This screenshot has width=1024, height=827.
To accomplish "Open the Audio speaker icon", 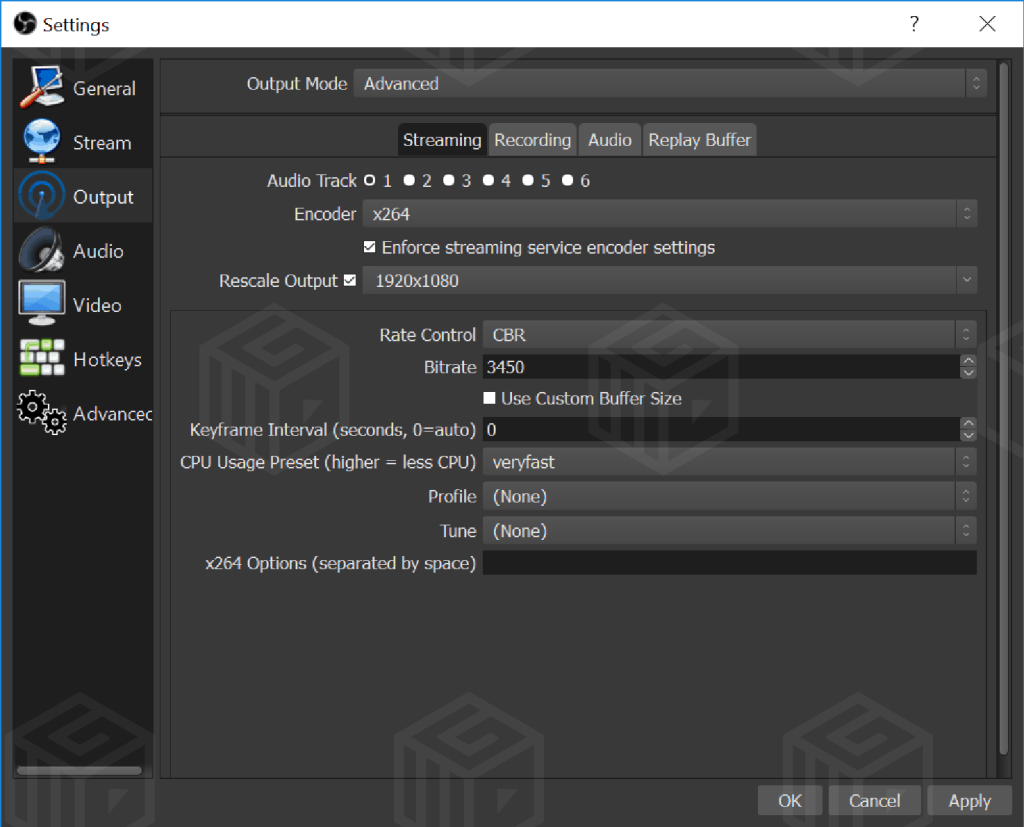I will [42, 250].
